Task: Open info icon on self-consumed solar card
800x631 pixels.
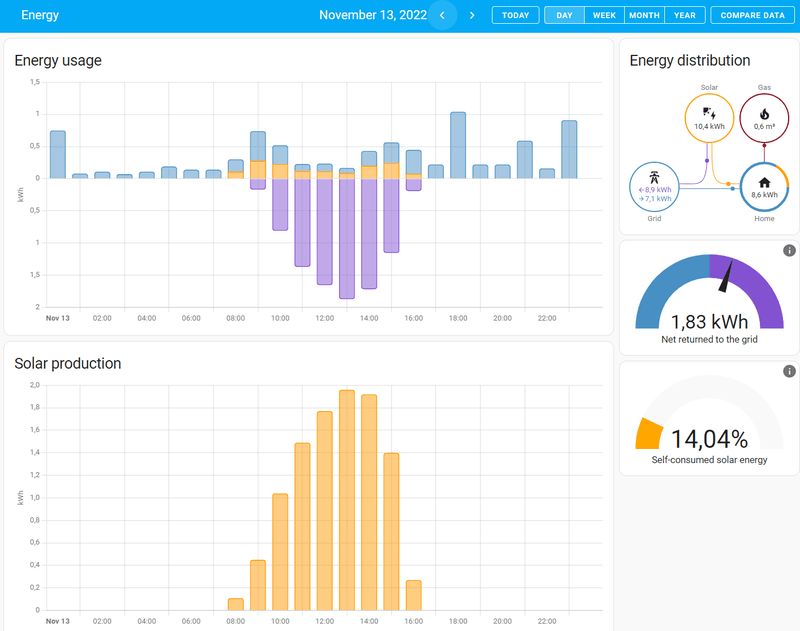Action: click(x=788, y=371)
